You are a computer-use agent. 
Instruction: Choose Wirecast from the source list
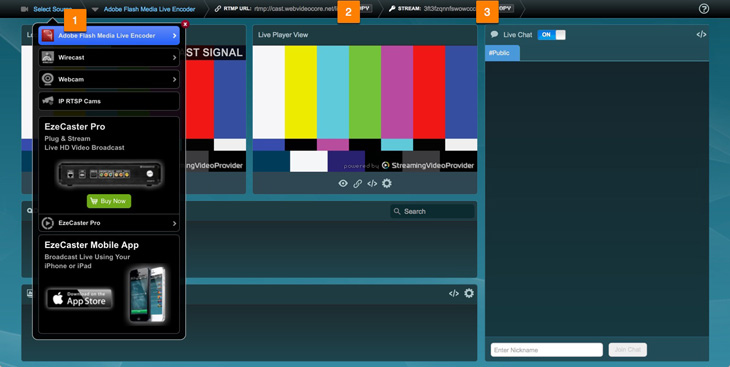[x=109, y=57]
